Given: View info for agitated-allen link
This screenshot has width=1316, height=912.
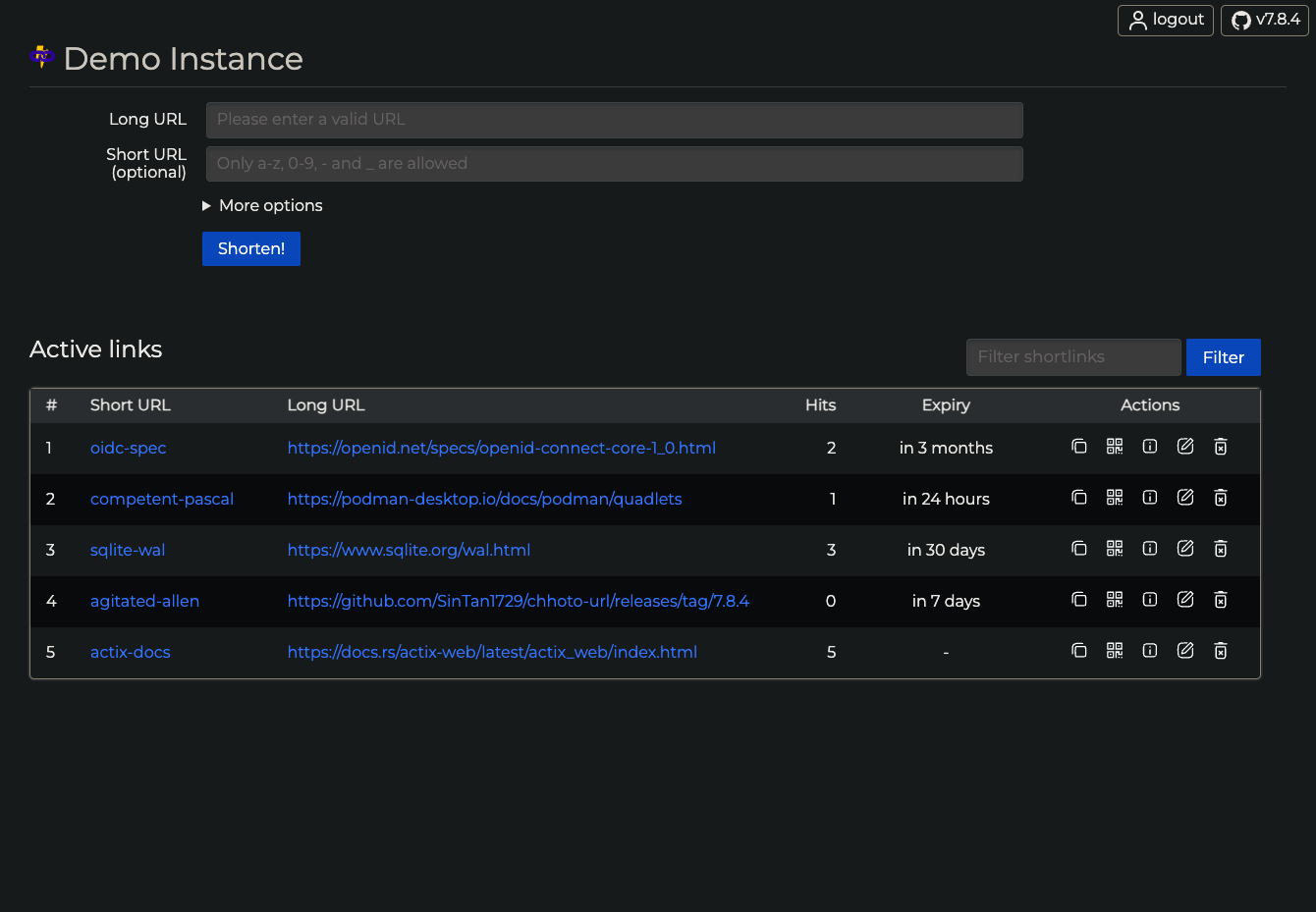Looking at the screenshot, I should tap(1150, 600).
